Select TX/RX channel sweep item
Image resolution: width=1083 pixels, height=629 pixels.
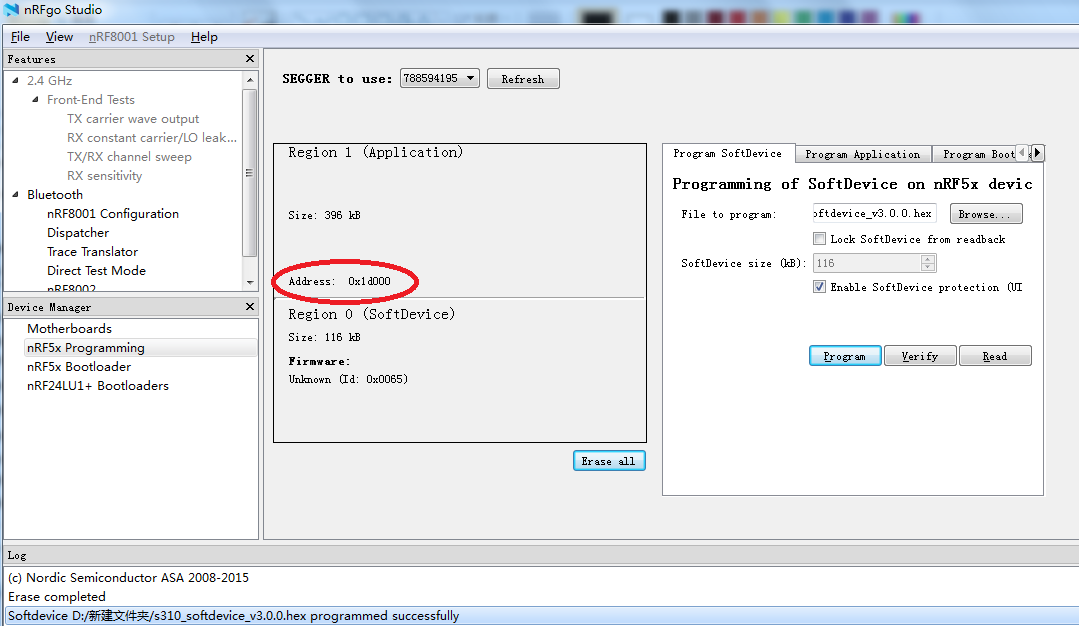pyautogui.click(x=129, y=157)
